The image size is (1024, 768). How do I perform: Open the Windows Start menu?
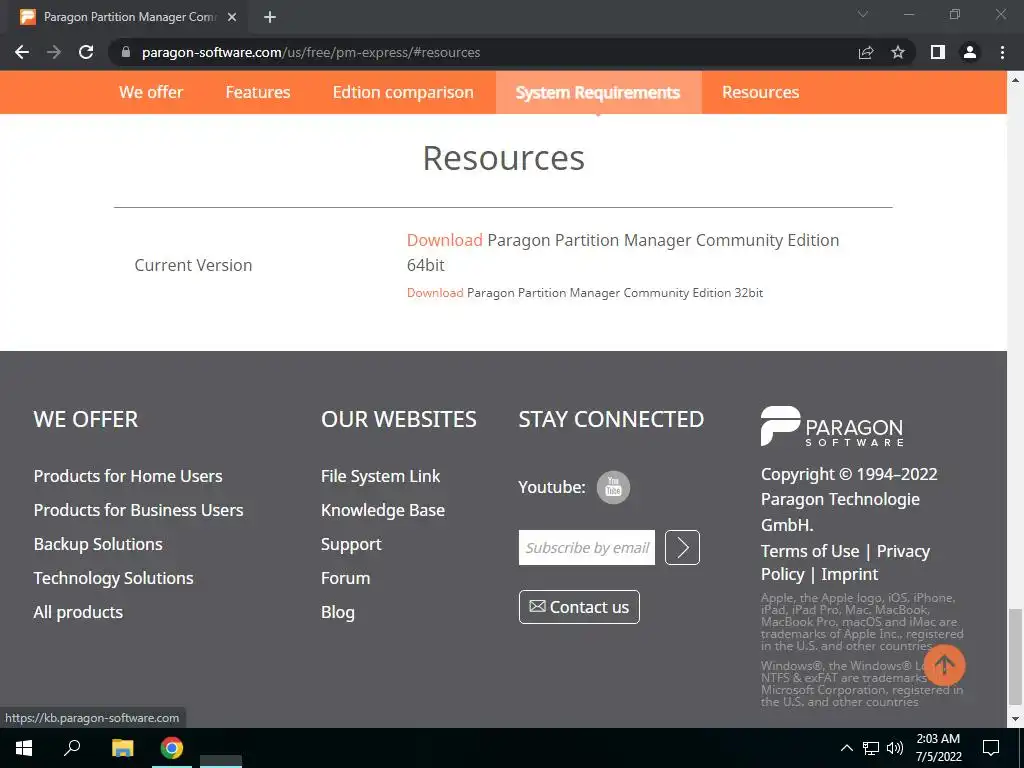click(24, 748)
